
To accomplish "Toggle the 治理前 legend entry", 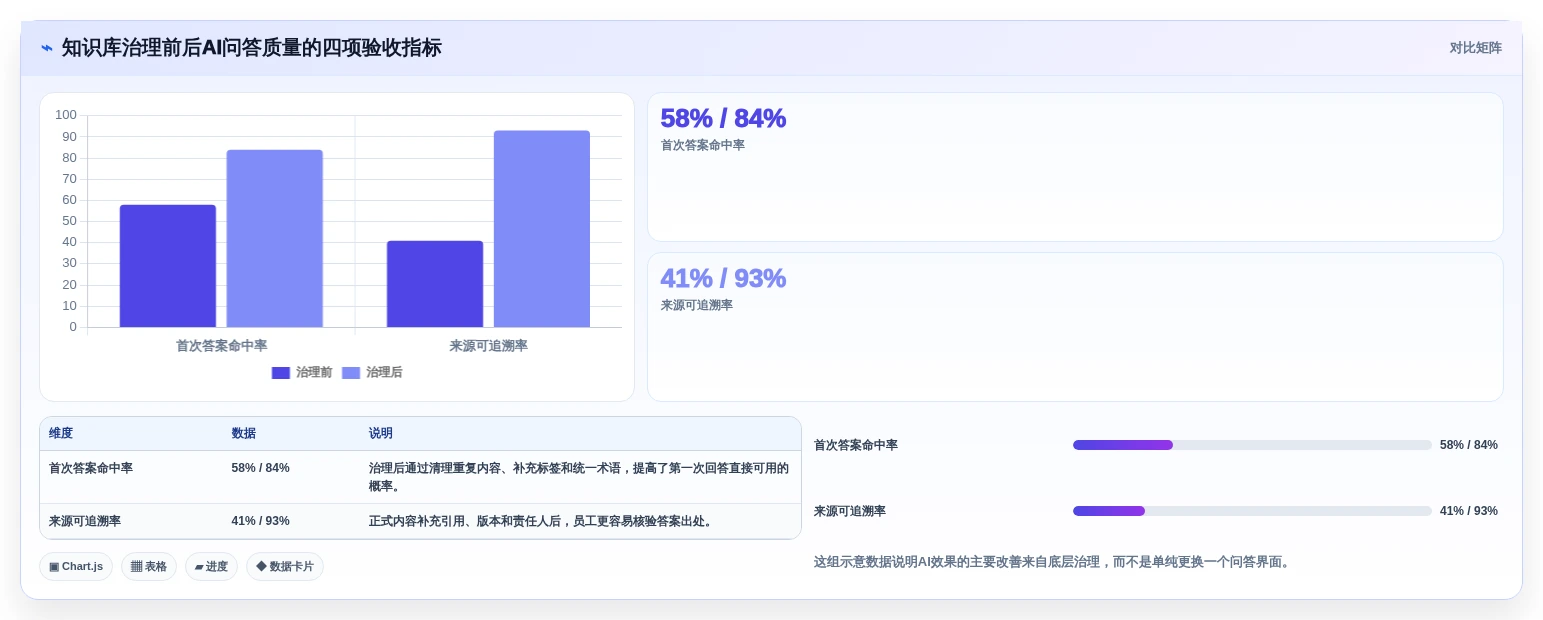I will 302,372.
